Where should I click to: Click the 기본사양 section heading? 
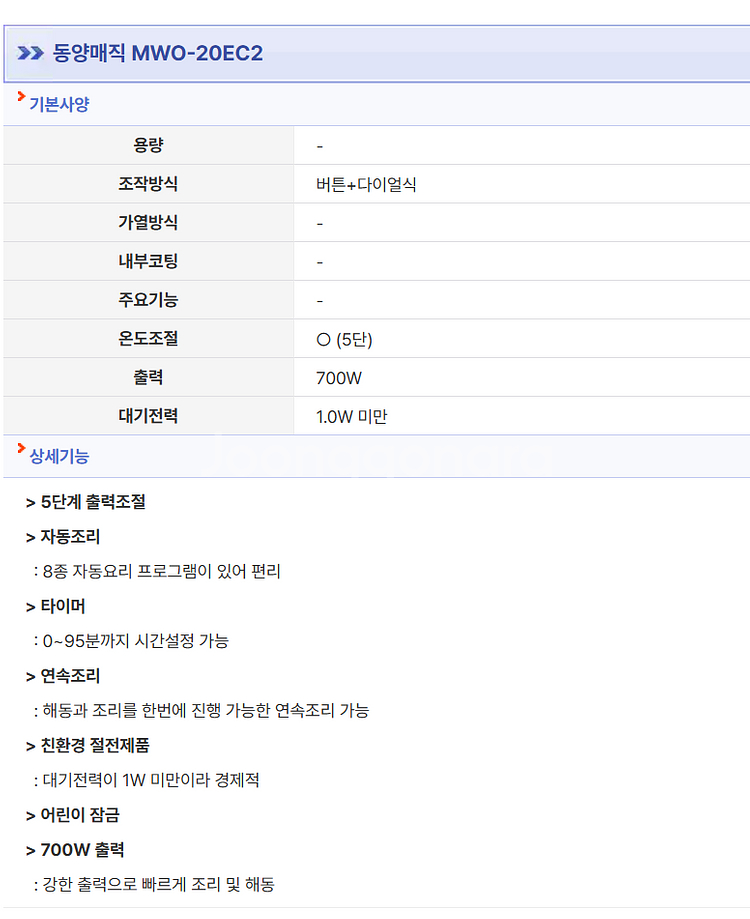59,104
